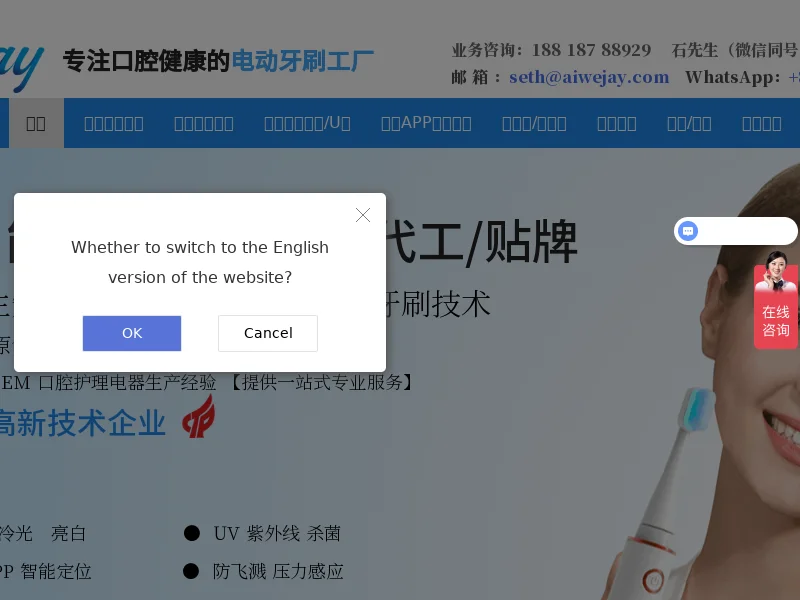Click the WhatsApp contact label
The image size is (800, 600).
tap(732, 77)
